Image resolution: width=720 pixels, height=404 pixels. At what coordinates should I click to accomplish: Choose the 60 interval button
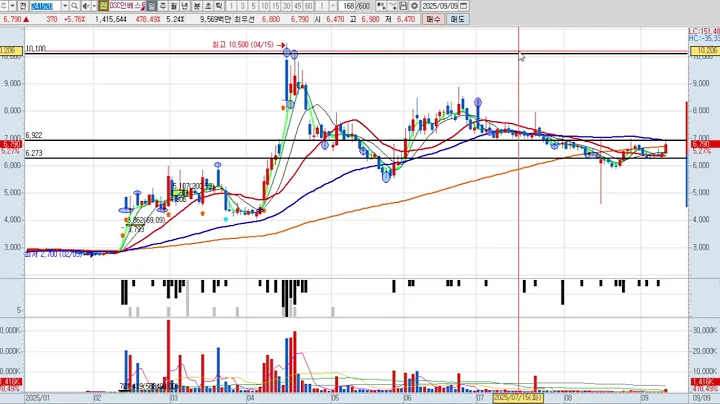coord(309,6)
